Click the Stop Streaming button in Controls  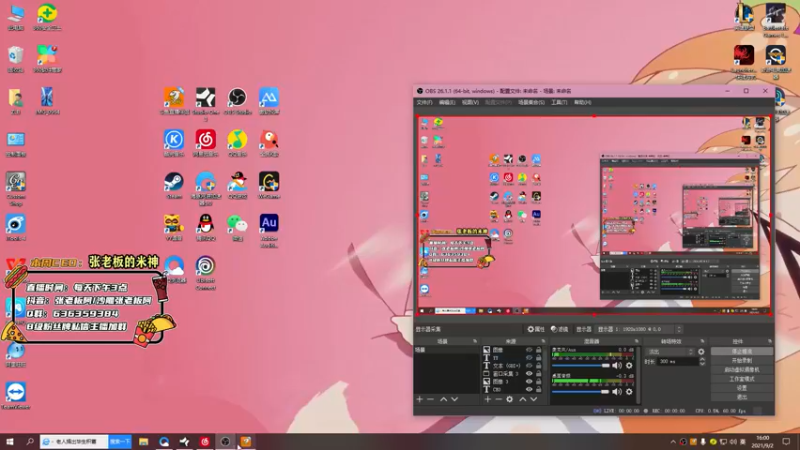click(742, 352)
